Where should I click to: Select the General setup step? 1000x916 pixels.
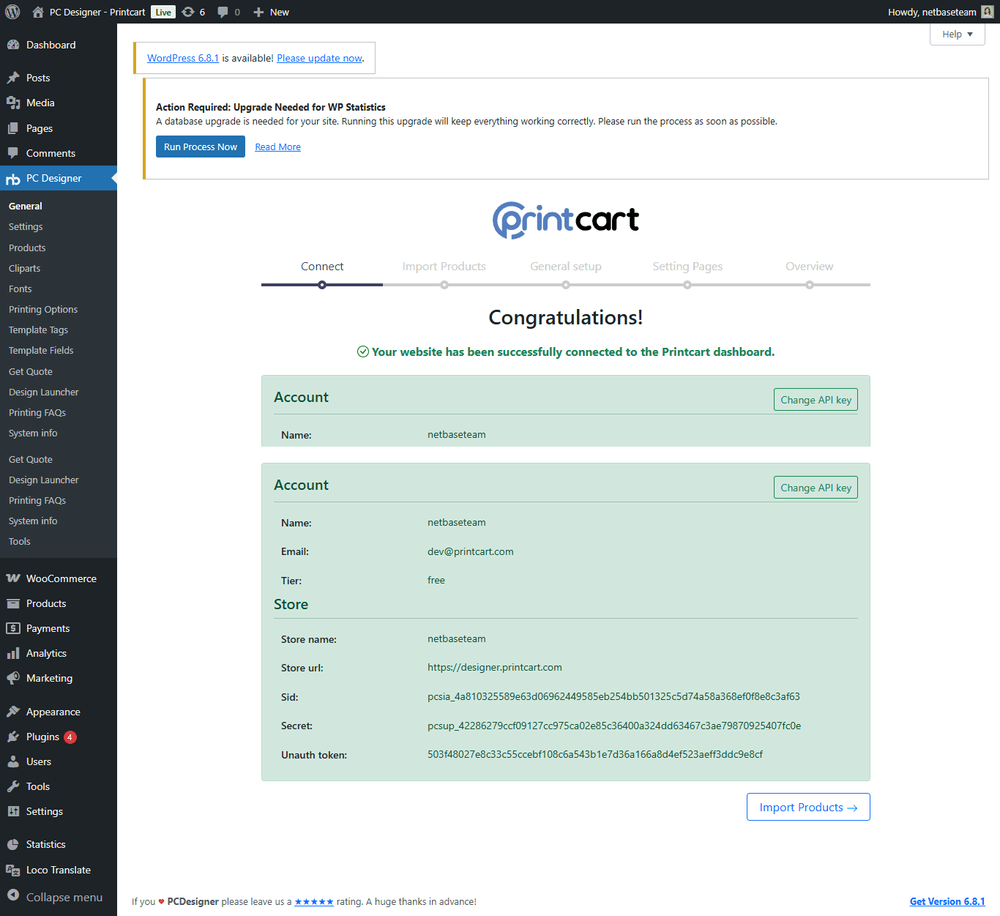(x=566, y=267)
